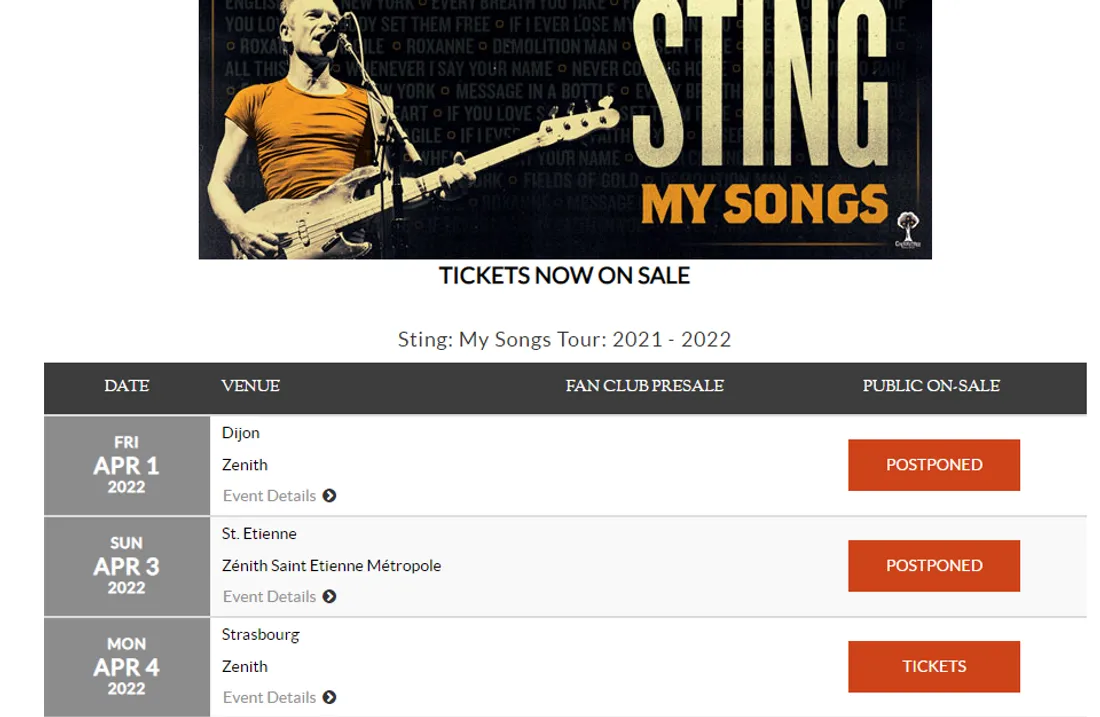Click the tree logo on the Sting banner
The image size is (1100, 717).
point(908,228)
